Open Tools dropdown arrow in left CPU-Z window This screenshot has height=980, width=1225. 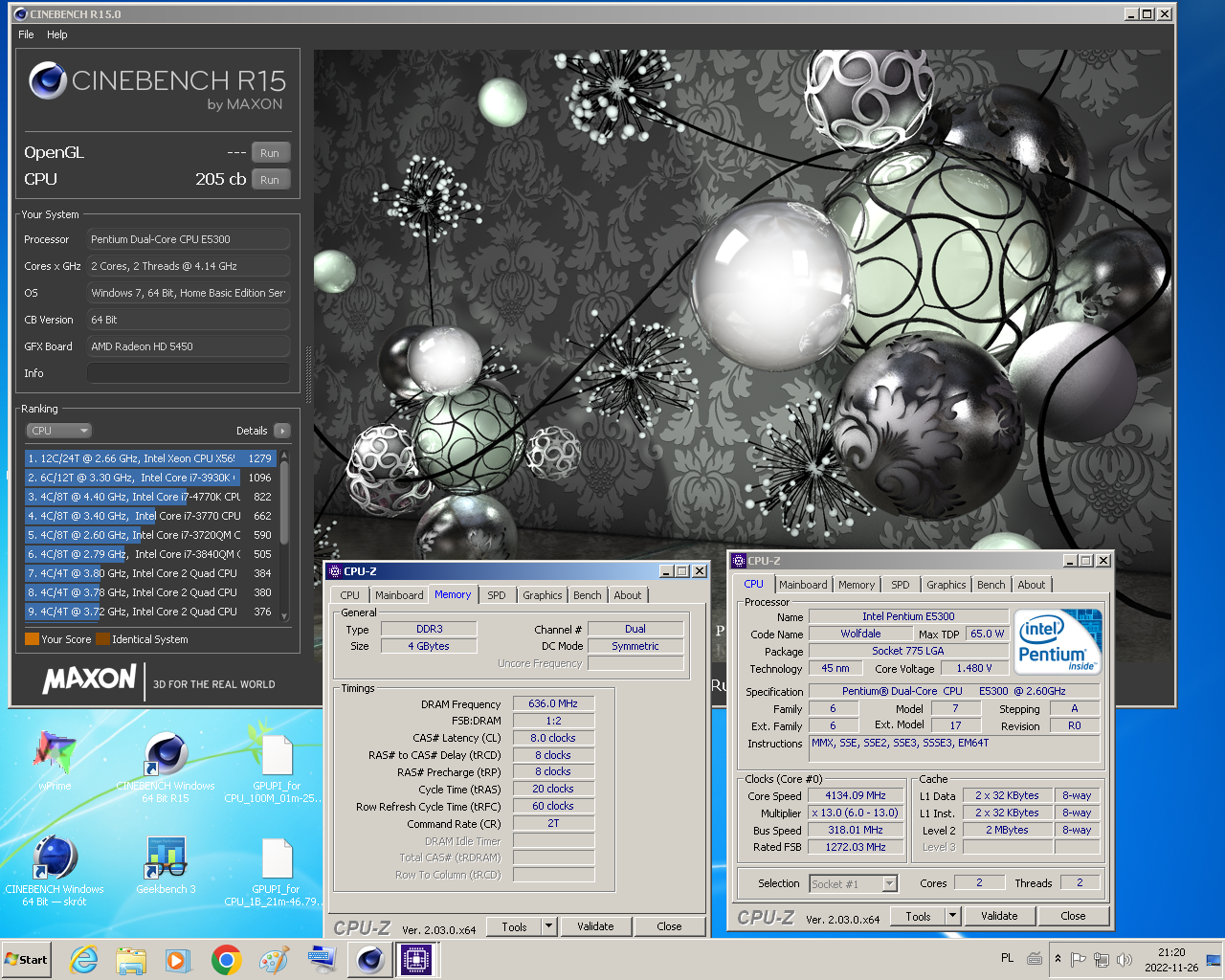click(x=549, y=926)
